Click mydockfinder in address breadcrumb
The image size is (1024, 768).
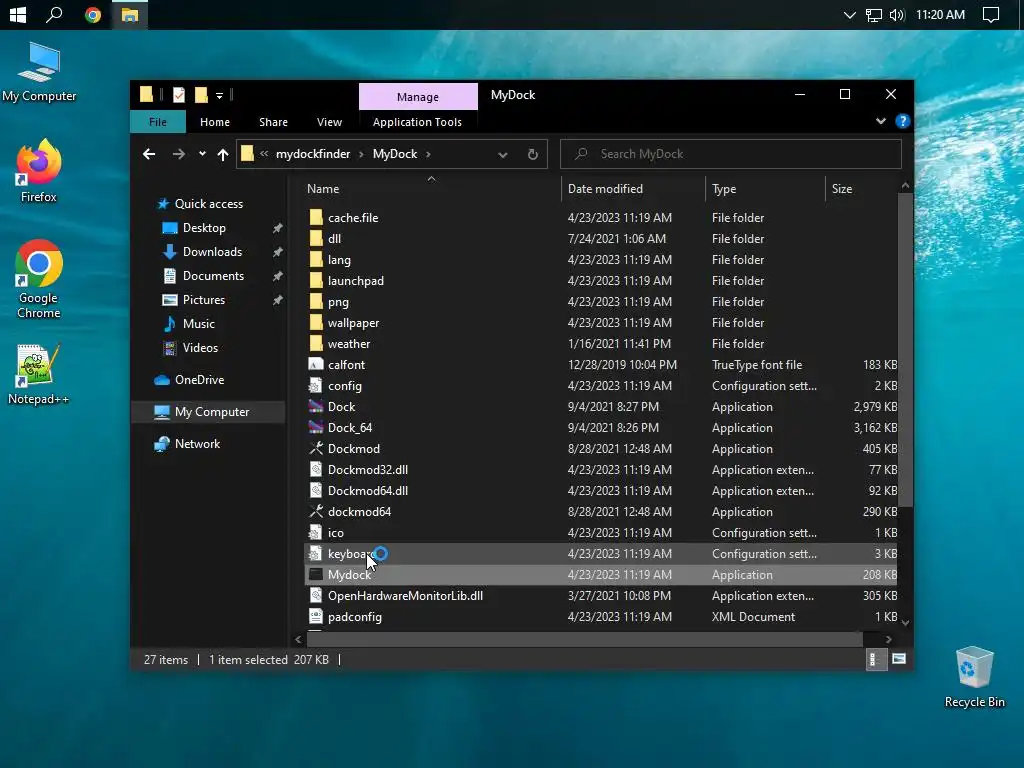tap(313, 154)
